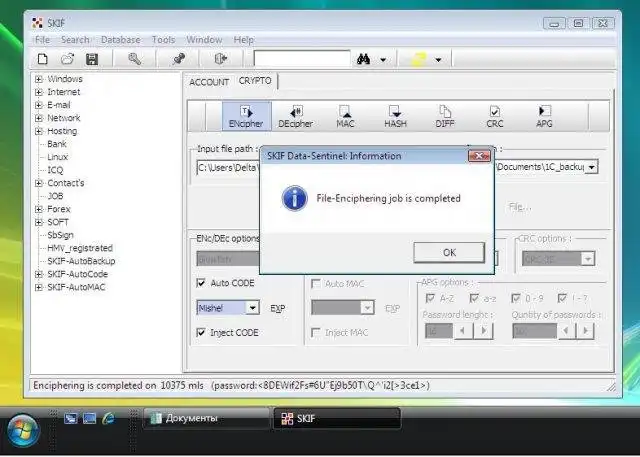Select the DIFF tool
640x457 pixels.
click(x=445, y=117)
